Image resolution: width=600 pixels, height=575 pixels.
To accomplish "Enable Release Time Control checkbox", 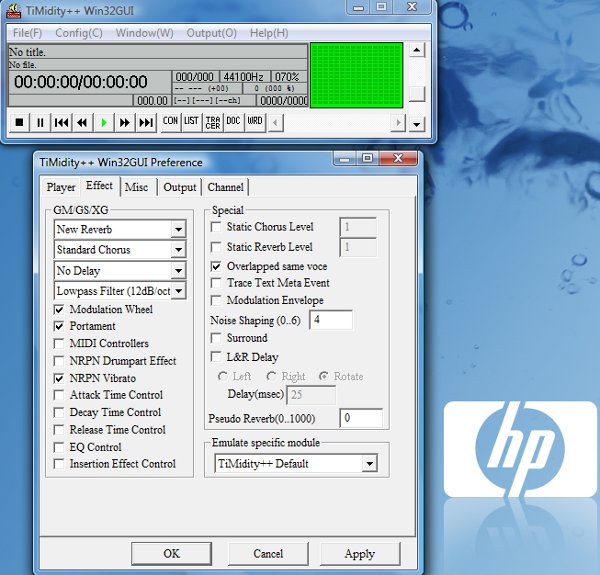I will [59, 430].
